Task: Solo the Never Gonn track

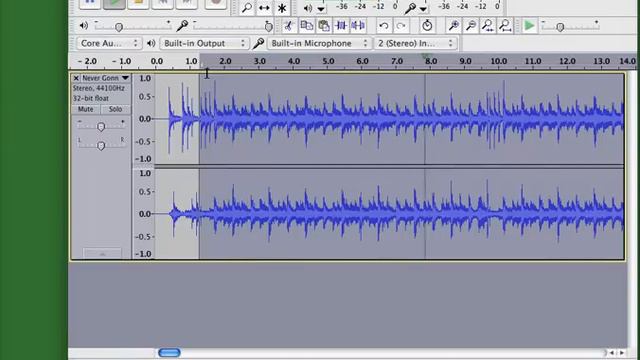Action: [115, 109]
